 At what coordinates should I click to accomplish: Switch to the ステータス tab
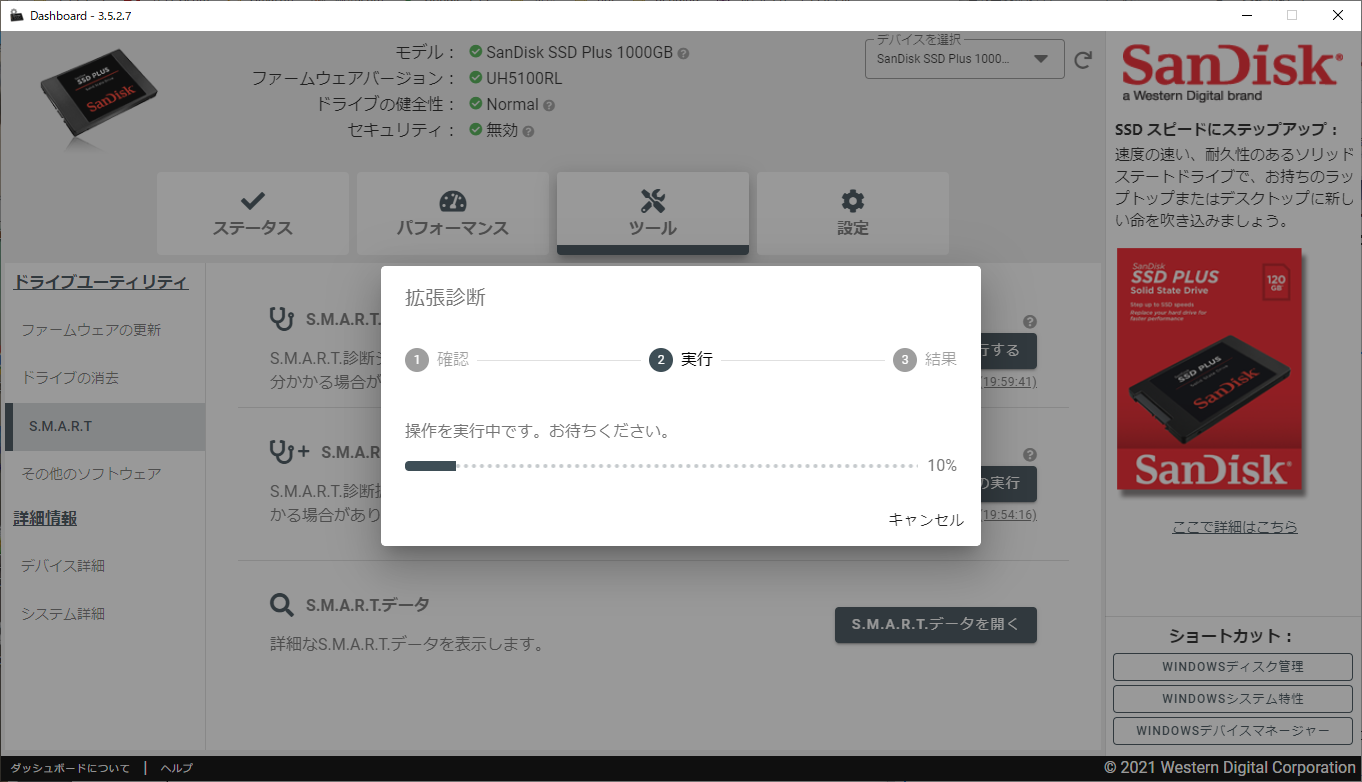253,213
